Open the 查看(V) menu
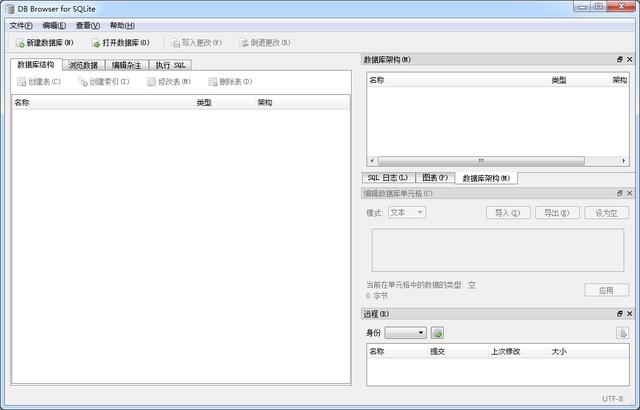Viewport: 640px width, 410px height. 88,26
